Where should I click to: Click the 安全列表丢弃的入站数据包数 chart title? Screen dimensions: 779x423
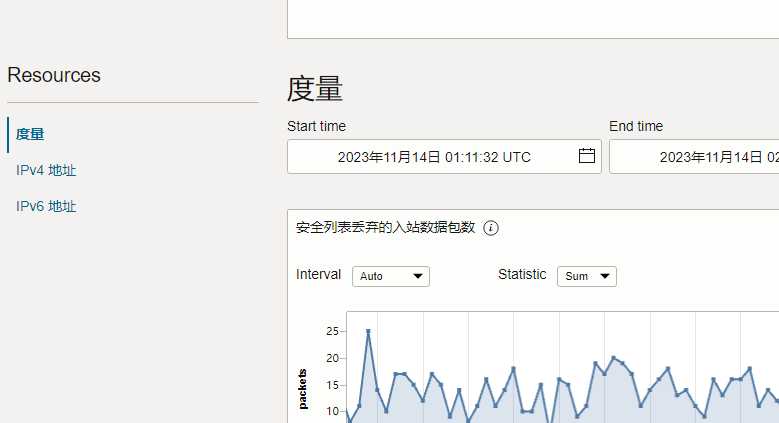click(x=385, y=227)
